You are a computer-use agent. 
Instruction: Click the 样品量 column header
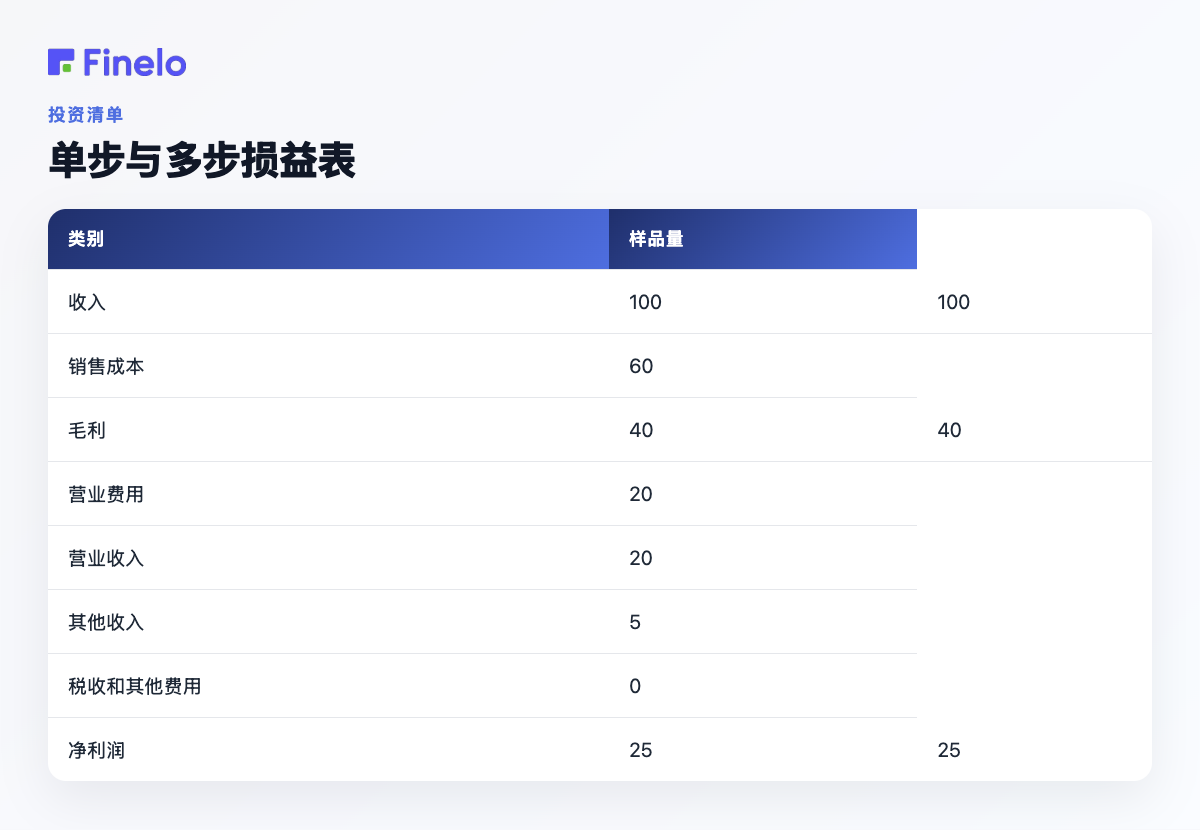(656, 239)
